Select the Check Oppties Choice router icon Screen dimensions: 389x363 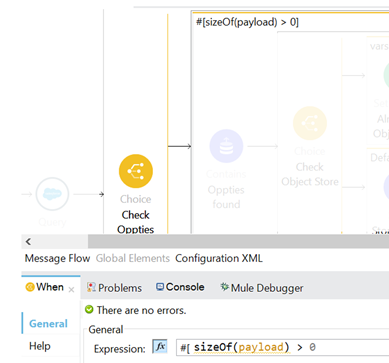click(136, 171)
